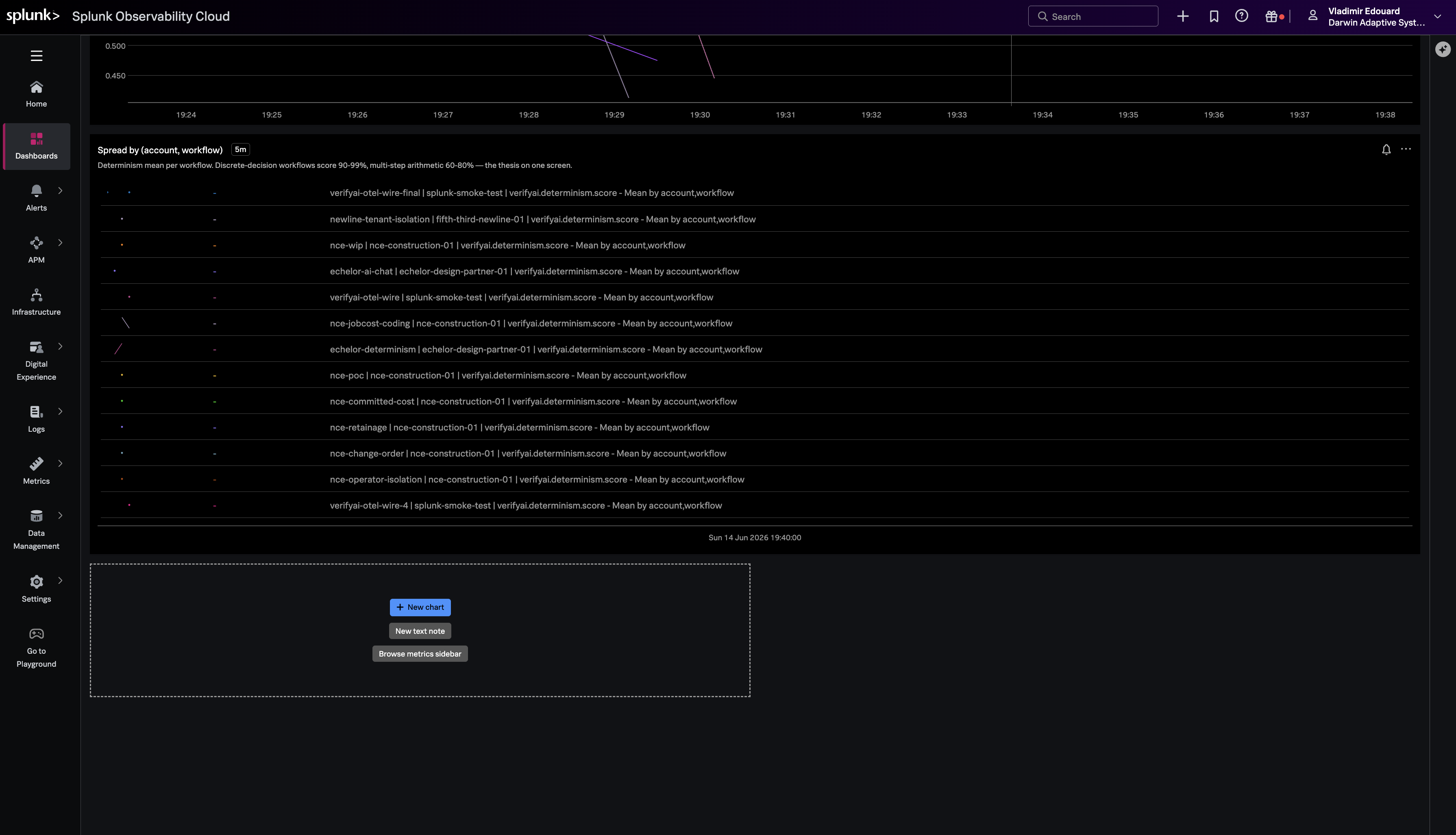The width and height of the screenshot is (1456, 835).
Task: Click the Spread by (account, workflow) title
Action: point(160,150)
